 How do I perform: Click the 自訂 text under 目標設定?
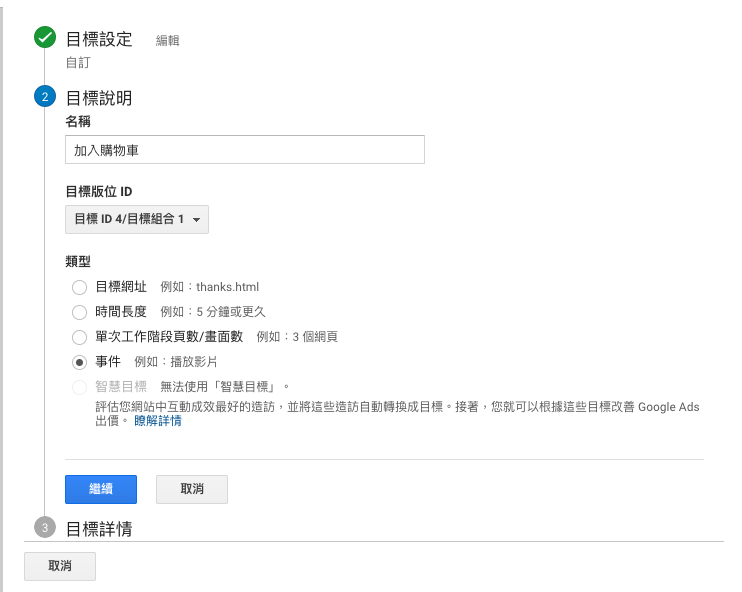(x=78, y=62)
